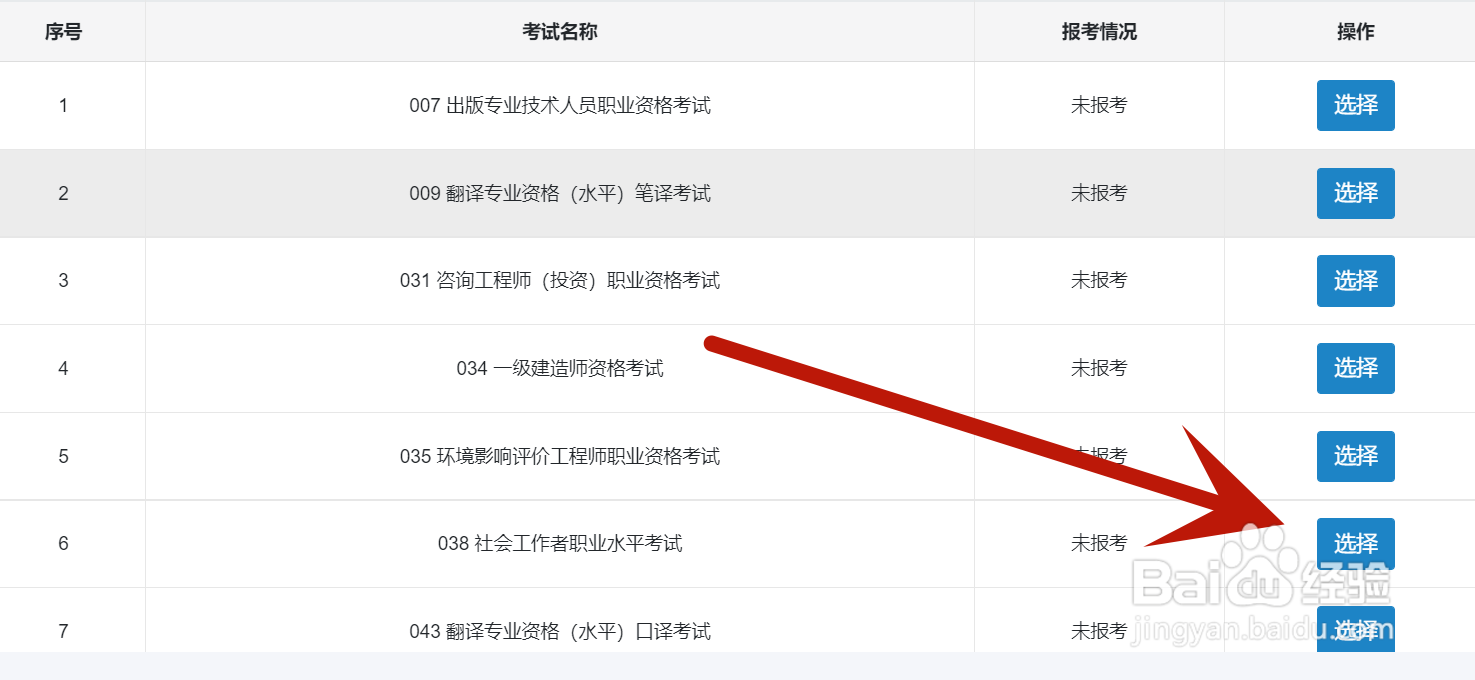The height and width of the screenshot is (680, 1475).
Task: Click 选择 button for 007 出版专业技术人员职业资格考试
Action: (1355, 105)
